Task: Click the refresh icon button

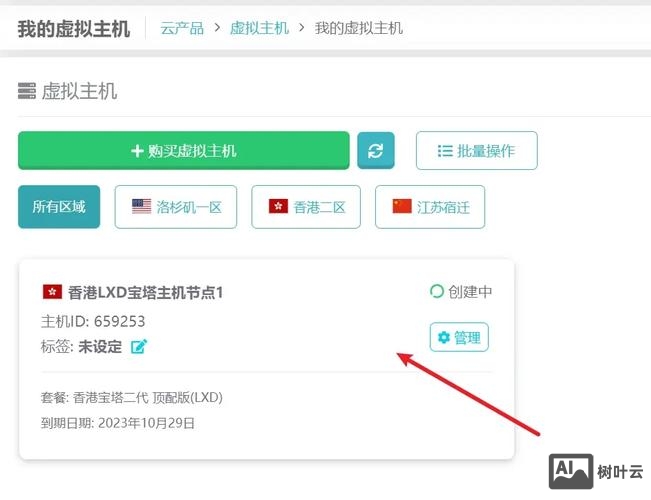Action: (x=376, y=150)
